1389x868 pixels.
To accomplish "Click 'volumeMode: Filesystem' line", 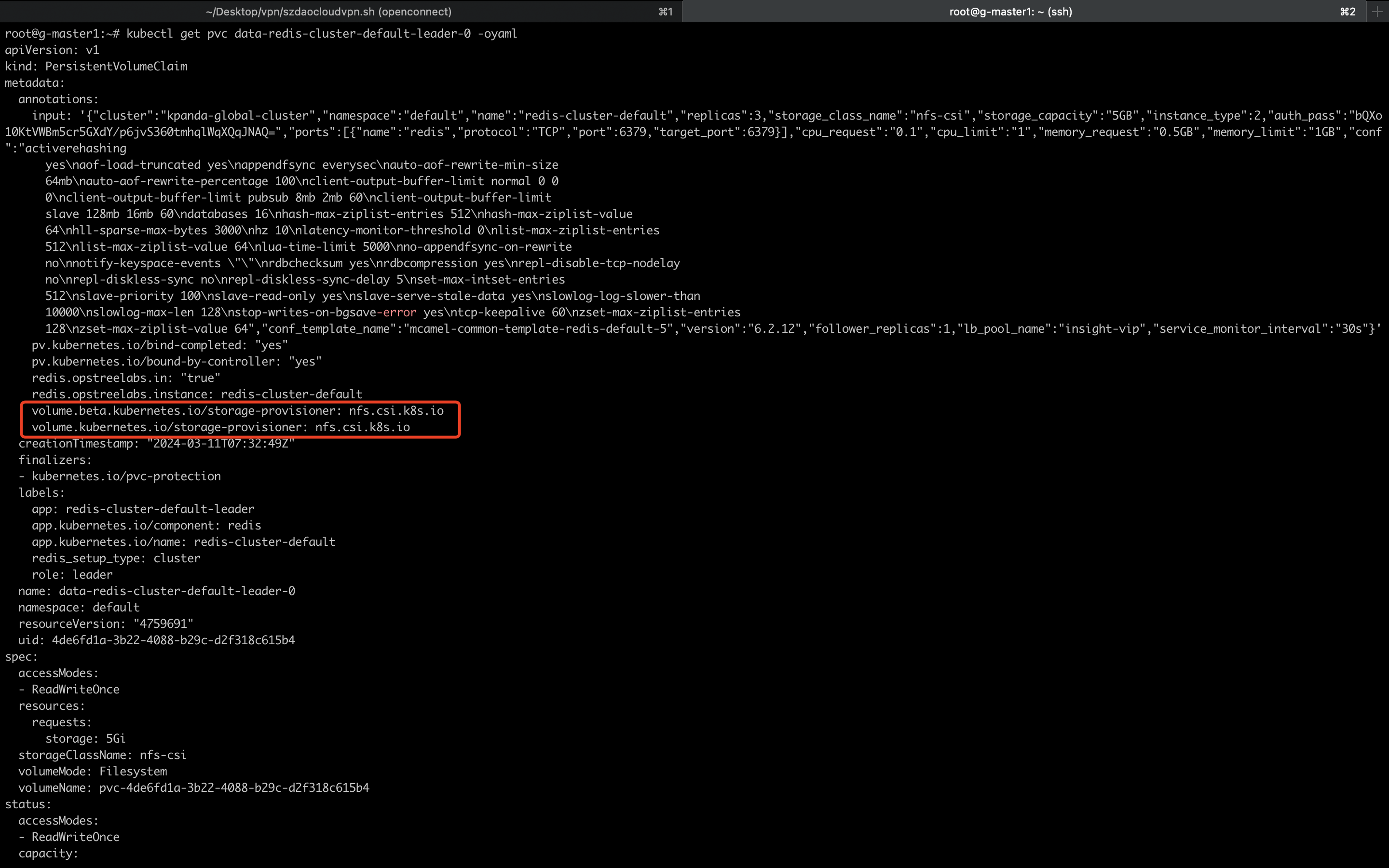I will [x=93, y=772].
